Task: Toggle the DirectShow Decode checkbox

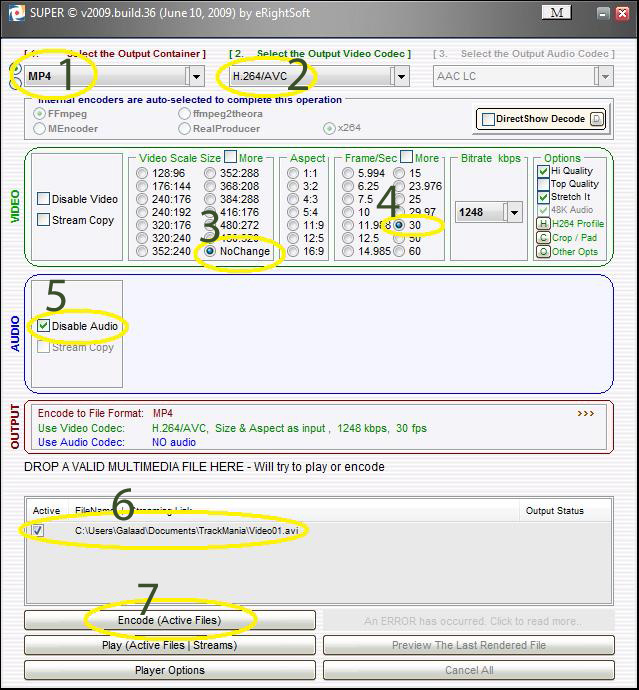Action: 488,119
